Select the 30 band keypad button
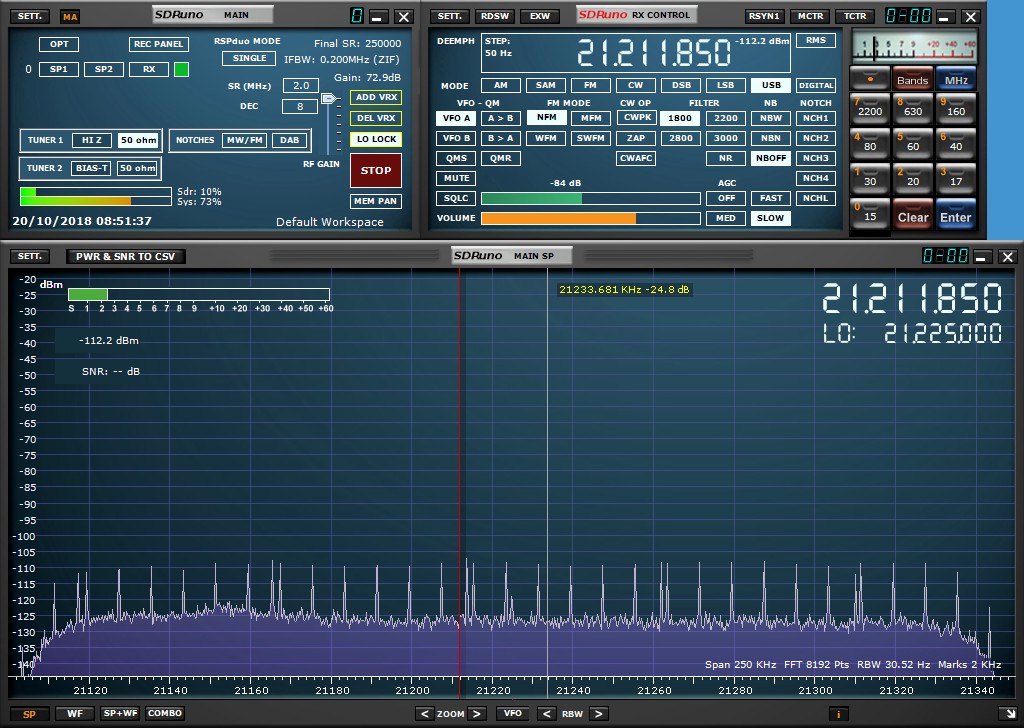This screenshot has height=728, width=1024. pos(870,178)
